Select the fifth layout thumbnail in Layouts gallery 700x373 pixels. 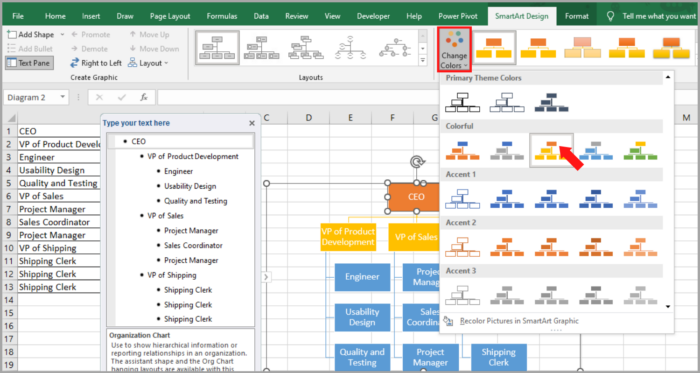point(395,48)
